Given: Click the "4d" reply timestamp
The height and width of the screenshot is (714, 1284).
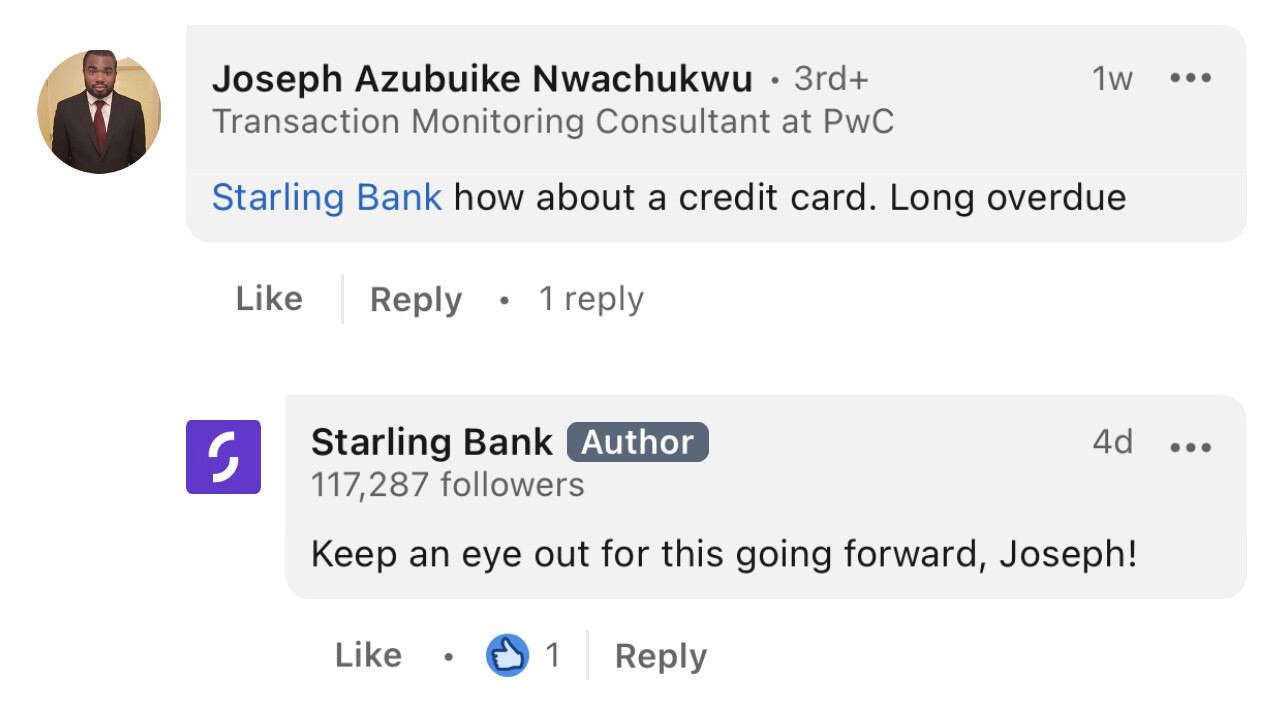Looking at the screenshot, I should pyautogui.click(x=1112, y=442).
